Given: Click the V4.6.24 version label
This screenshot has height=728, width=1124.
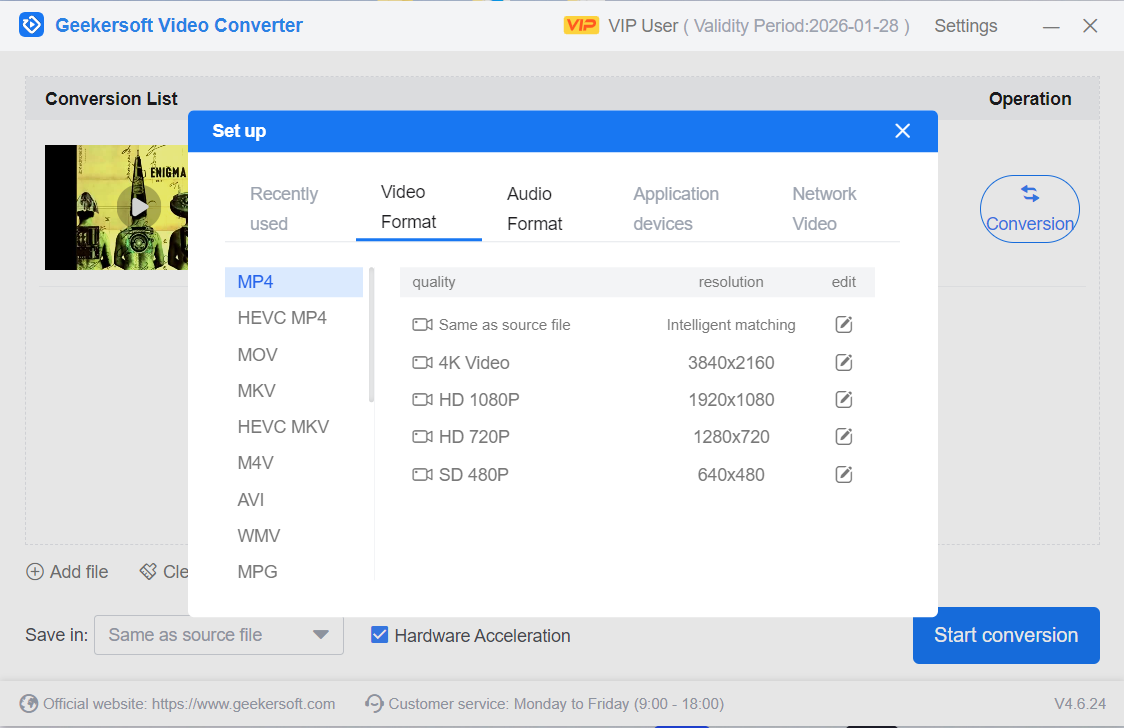Looking at the screenshot, I should [x=1080, y=704].
